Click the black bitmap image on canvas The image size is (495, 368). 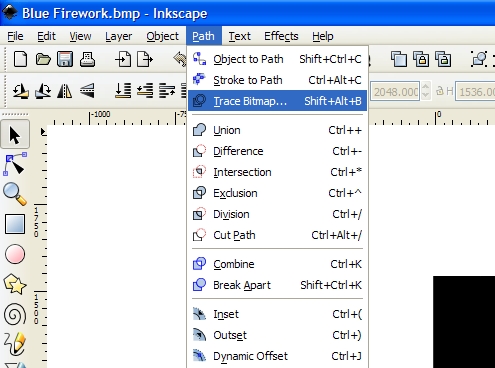coord(464,322)
